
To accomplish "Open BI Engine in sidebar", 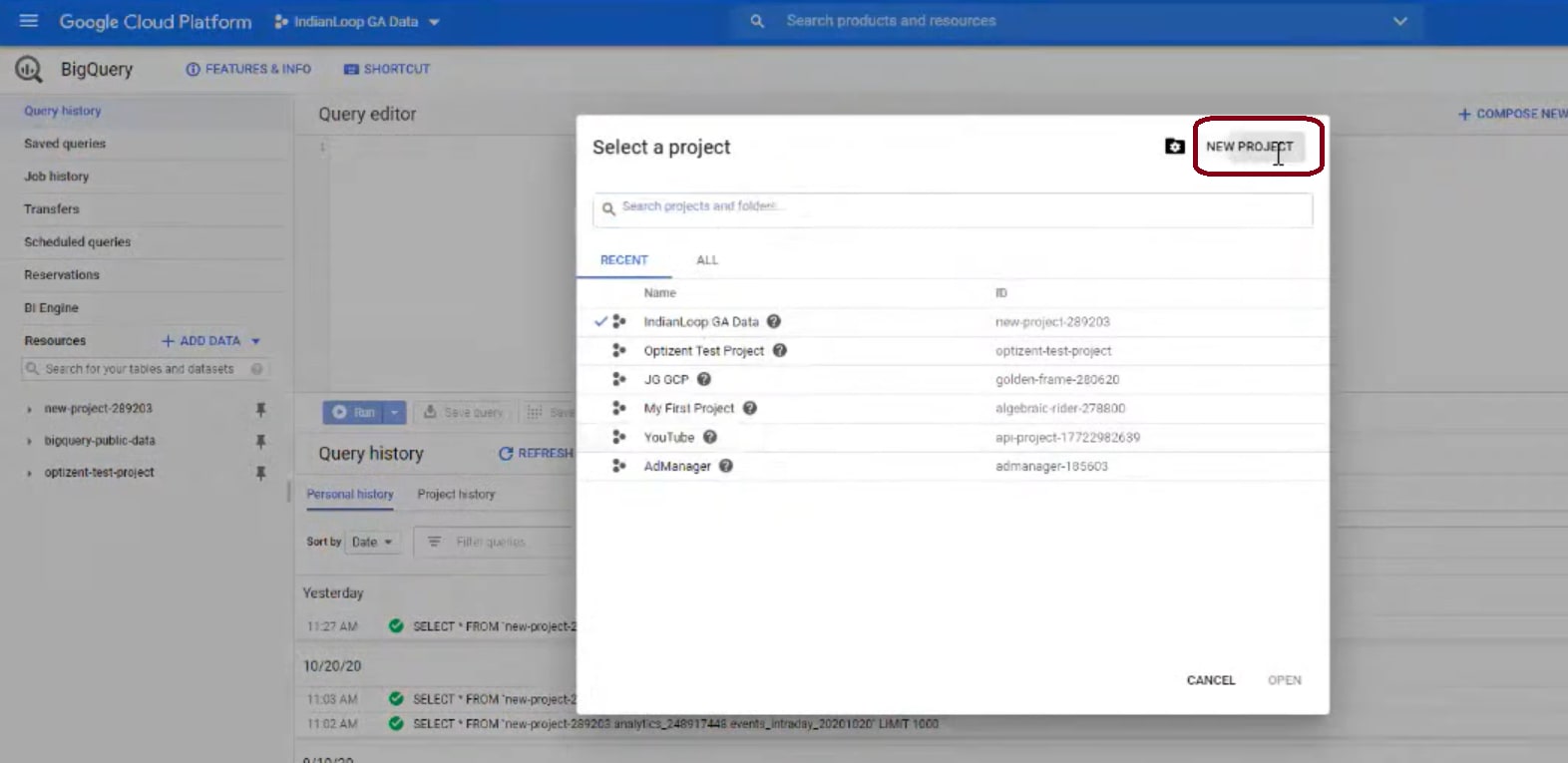I will (51, 308).
